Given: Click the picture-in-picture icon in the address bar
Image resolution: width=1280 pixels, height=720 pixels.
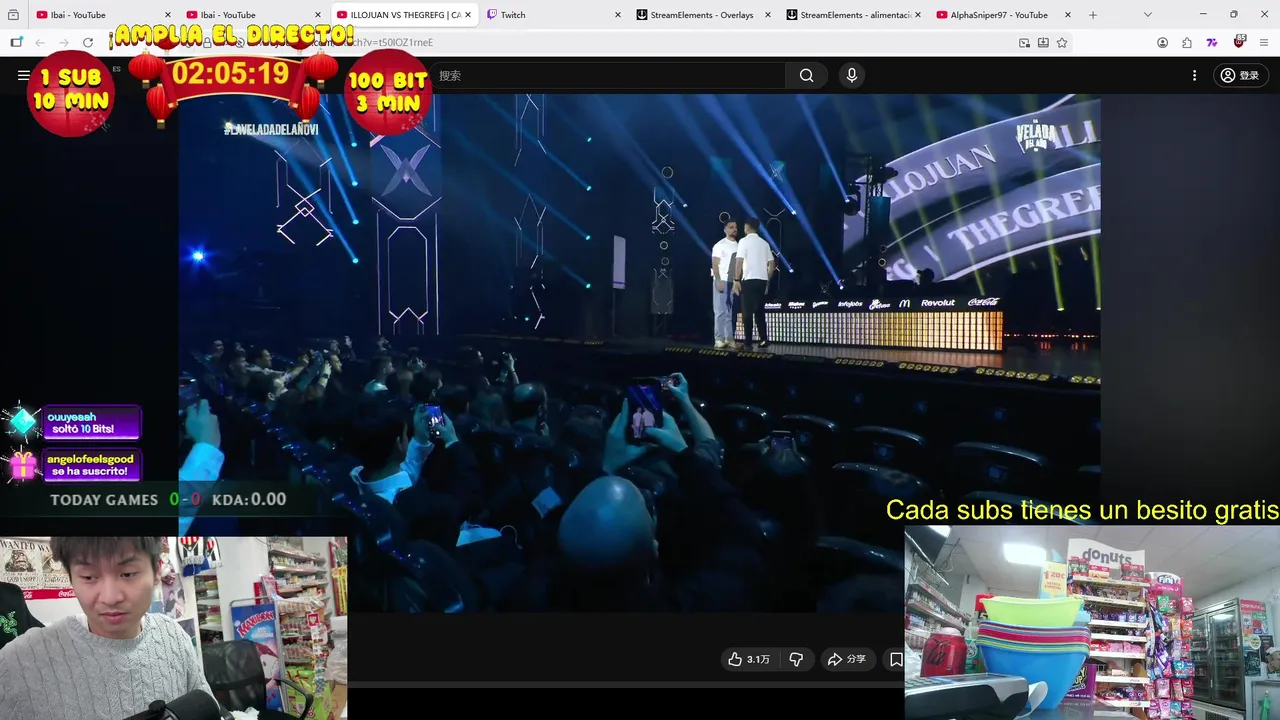Looking at the screenshot, I should [1024, 43].
